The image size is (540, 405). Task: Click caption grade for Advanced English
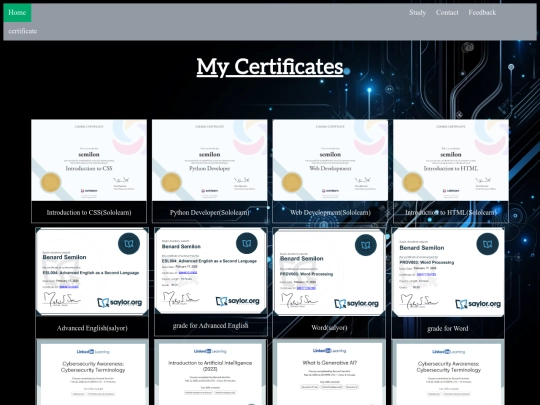210,325
